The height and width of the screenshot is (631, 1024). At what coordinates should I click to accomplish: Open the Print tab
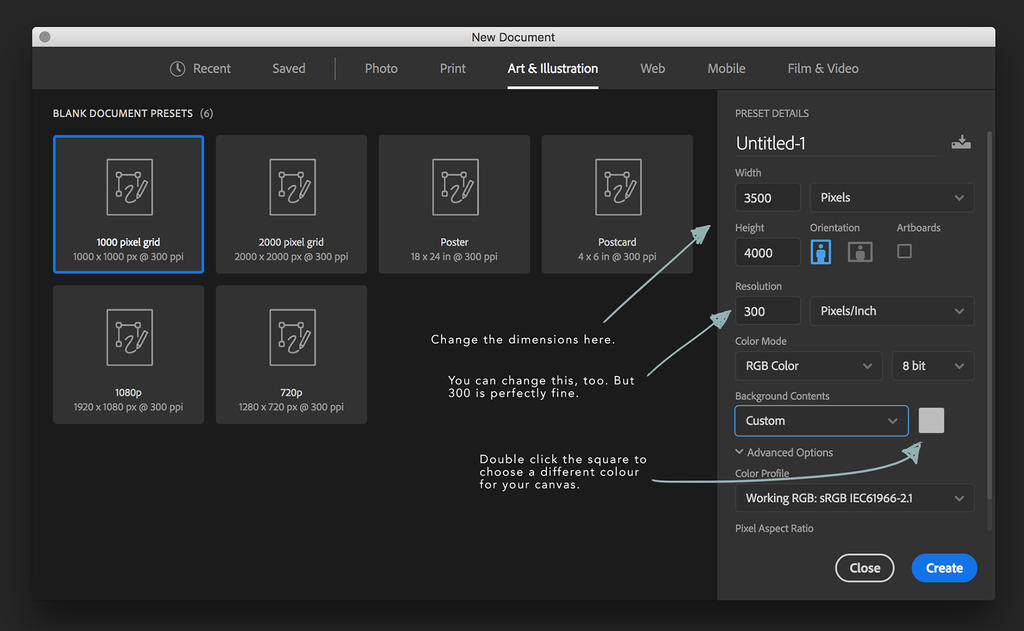(x=453, y=69)
